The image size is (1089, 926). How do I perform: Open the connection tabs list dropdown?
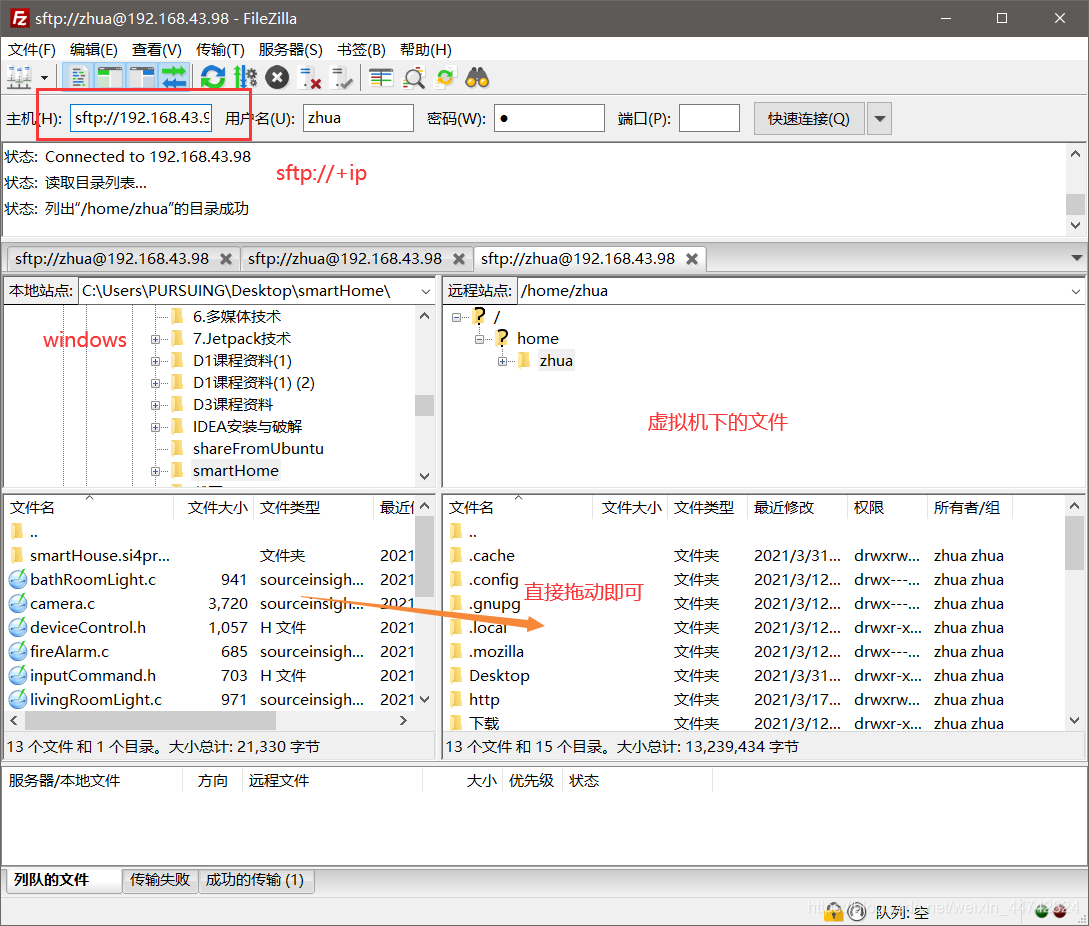click(x=1076, y=258)
